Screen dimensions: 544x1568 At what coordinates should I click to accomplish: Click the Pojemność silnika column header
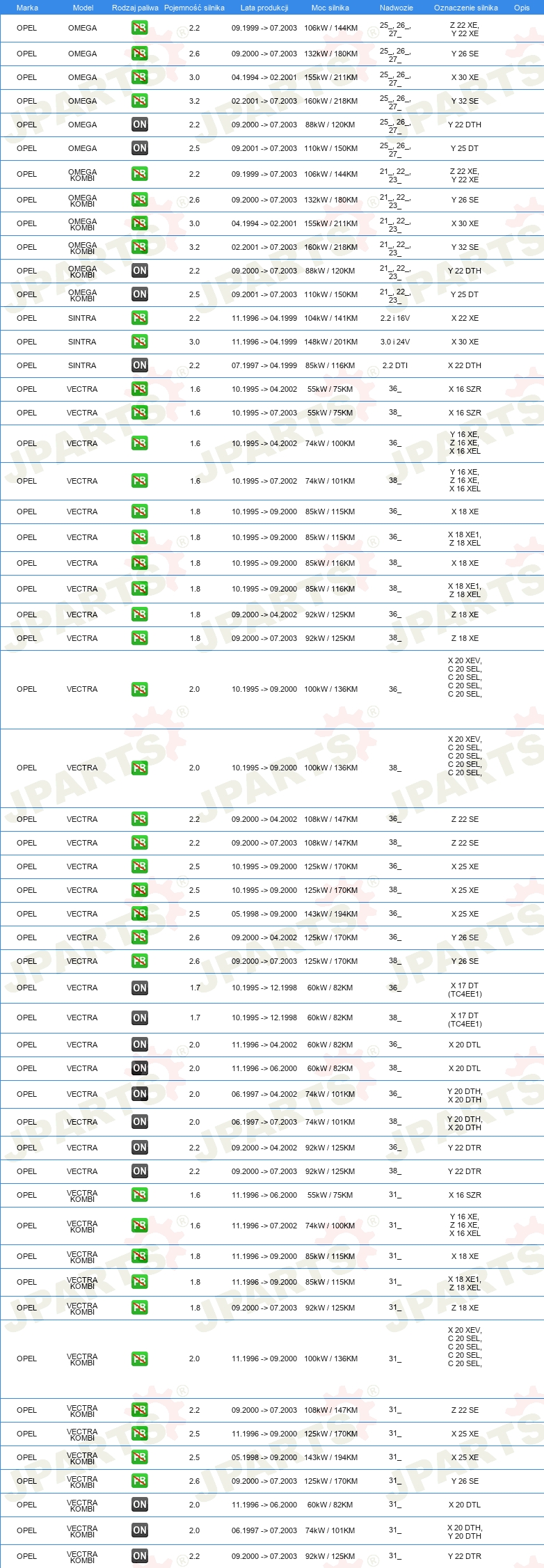click(x=194, y=8)
